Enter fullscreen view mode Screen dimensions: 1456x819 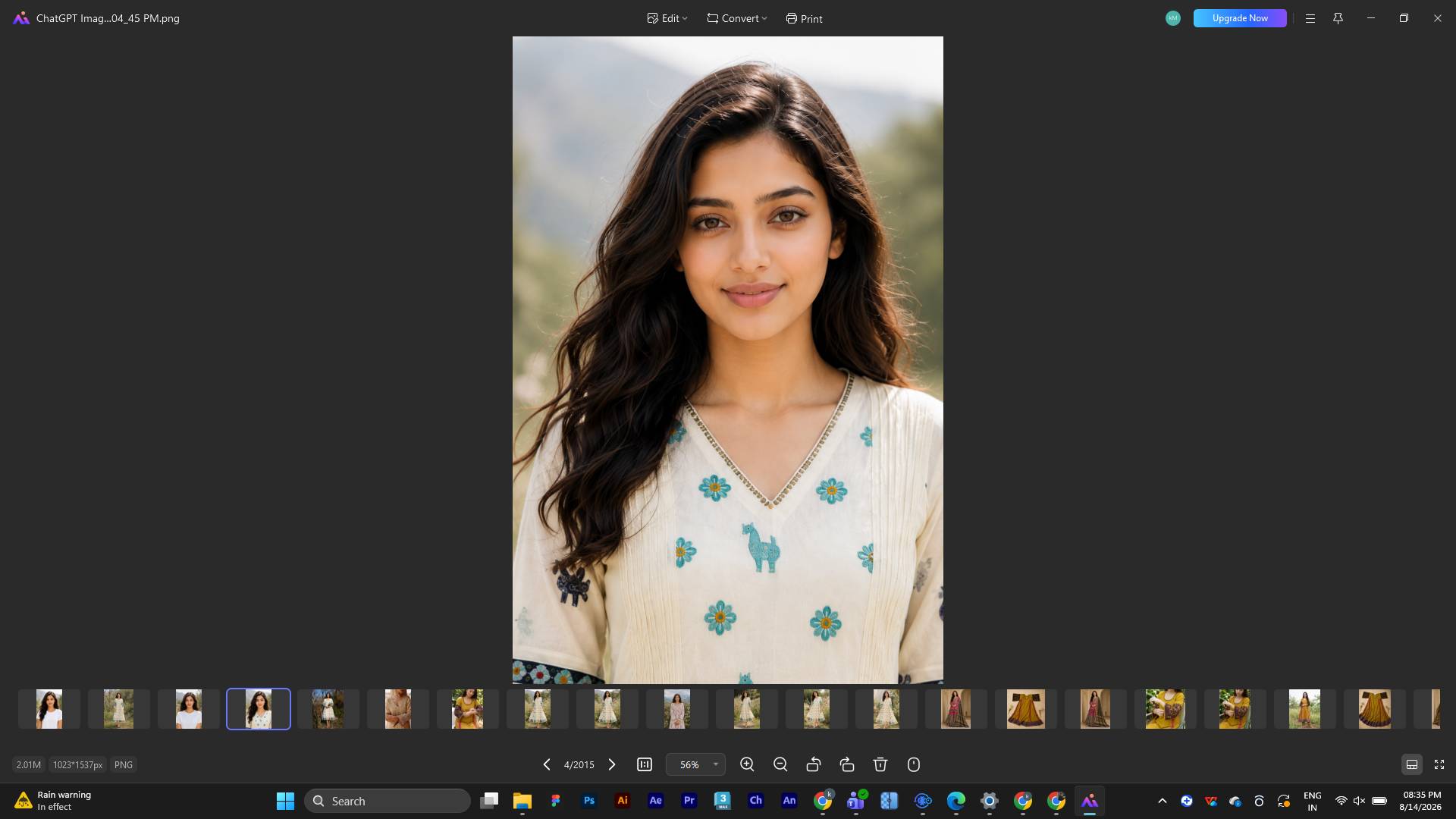coord(1439,764)
